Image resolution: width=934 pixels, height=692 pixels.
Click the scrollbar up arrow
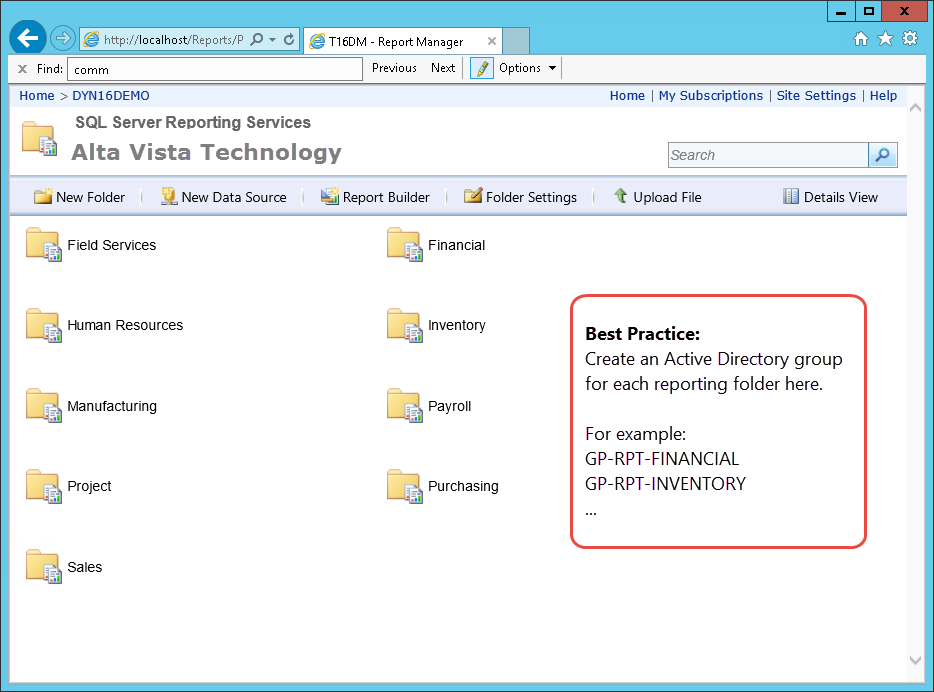click(916, 108)
